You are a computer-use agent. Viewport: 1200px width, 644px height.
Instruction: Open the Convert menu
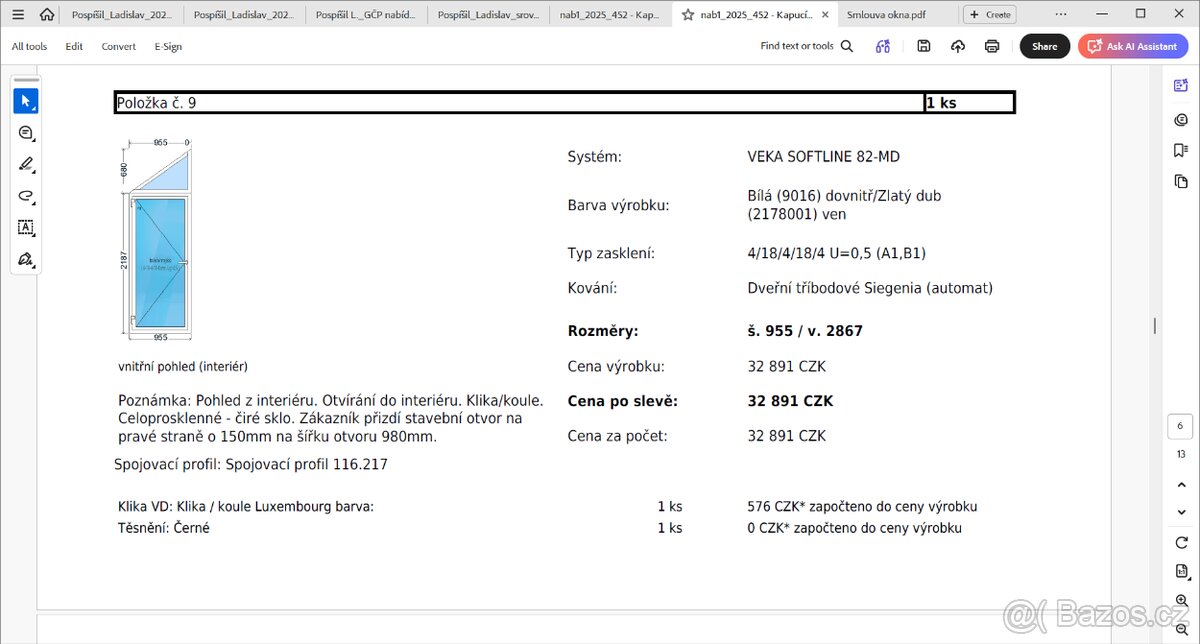pyautogui.click(x=118, y=46)
